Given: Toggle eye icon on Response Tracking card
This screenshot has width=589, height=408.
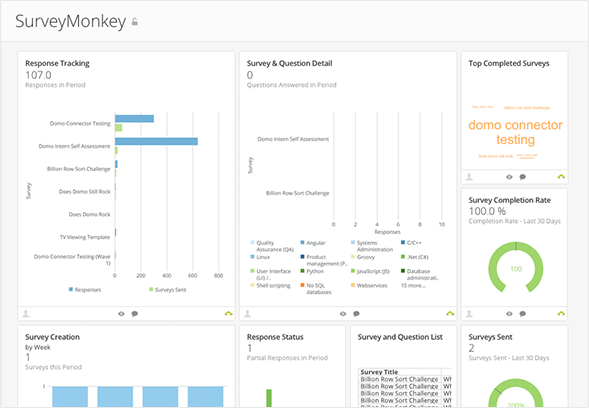Looking at the screenshot, I should coord(121,314).
